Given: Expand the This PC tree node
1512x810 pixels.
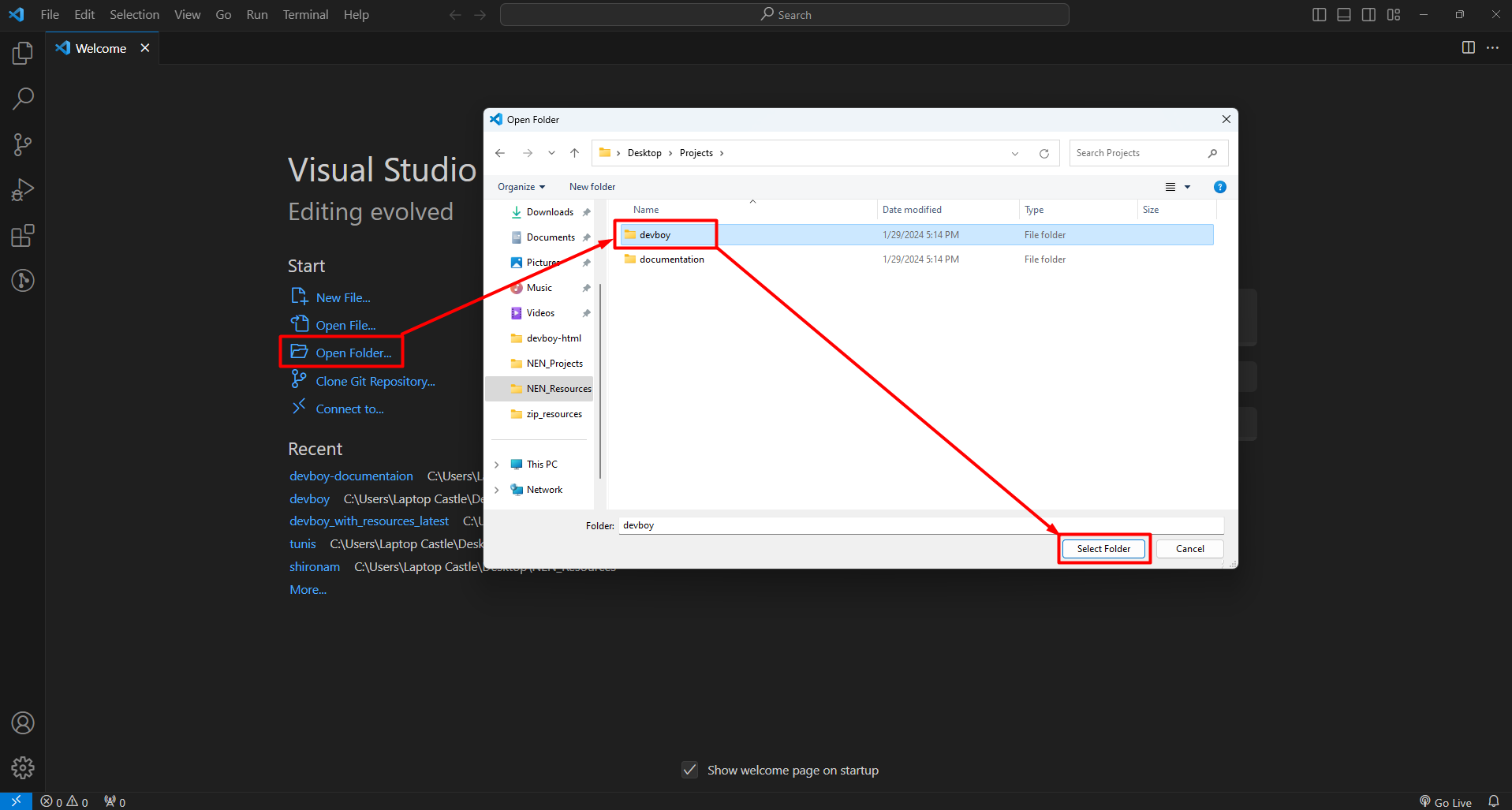Looking at the screenshot, I should coord(497,465).
